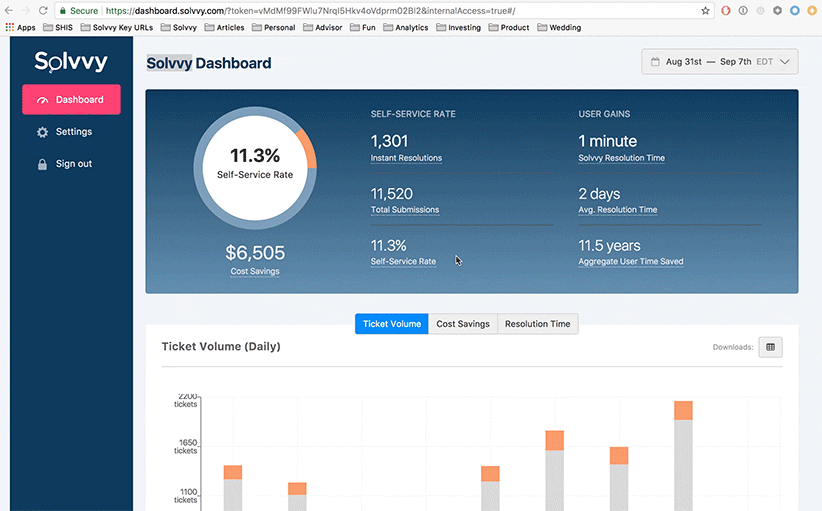Click the browser back arrow
The height and width of the screenshot is (511, 822).
pyautogui.click(x=8, y=10)
